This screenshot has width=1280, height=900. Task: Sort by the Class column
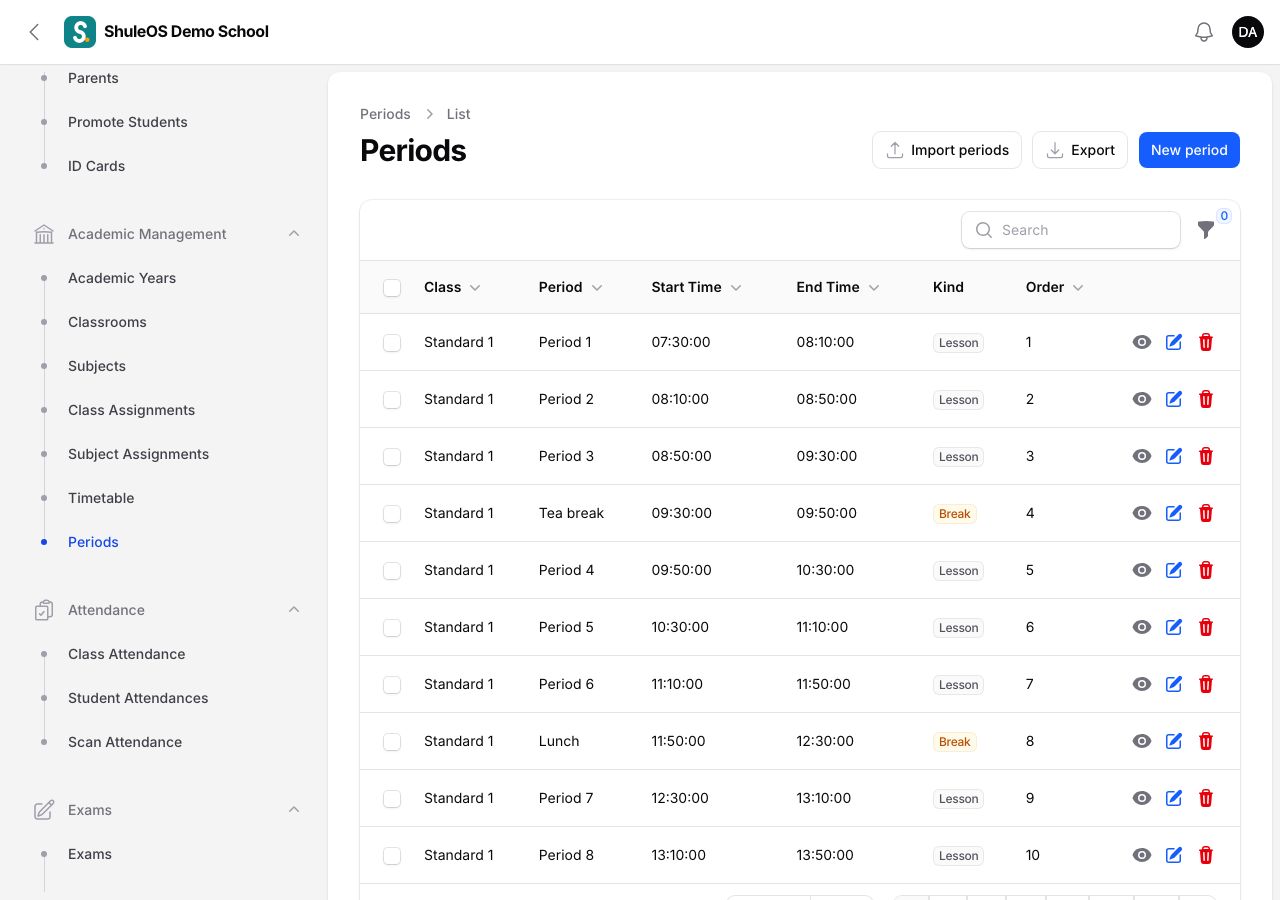(452, 287)
